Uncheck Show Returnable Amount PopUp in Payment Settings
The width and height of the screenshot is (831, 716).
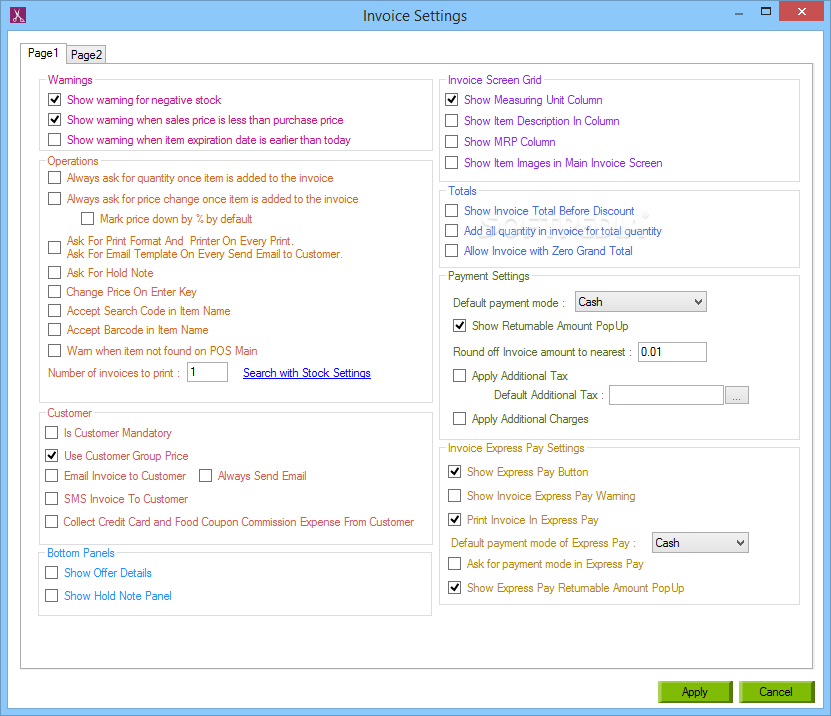point(460,326)
